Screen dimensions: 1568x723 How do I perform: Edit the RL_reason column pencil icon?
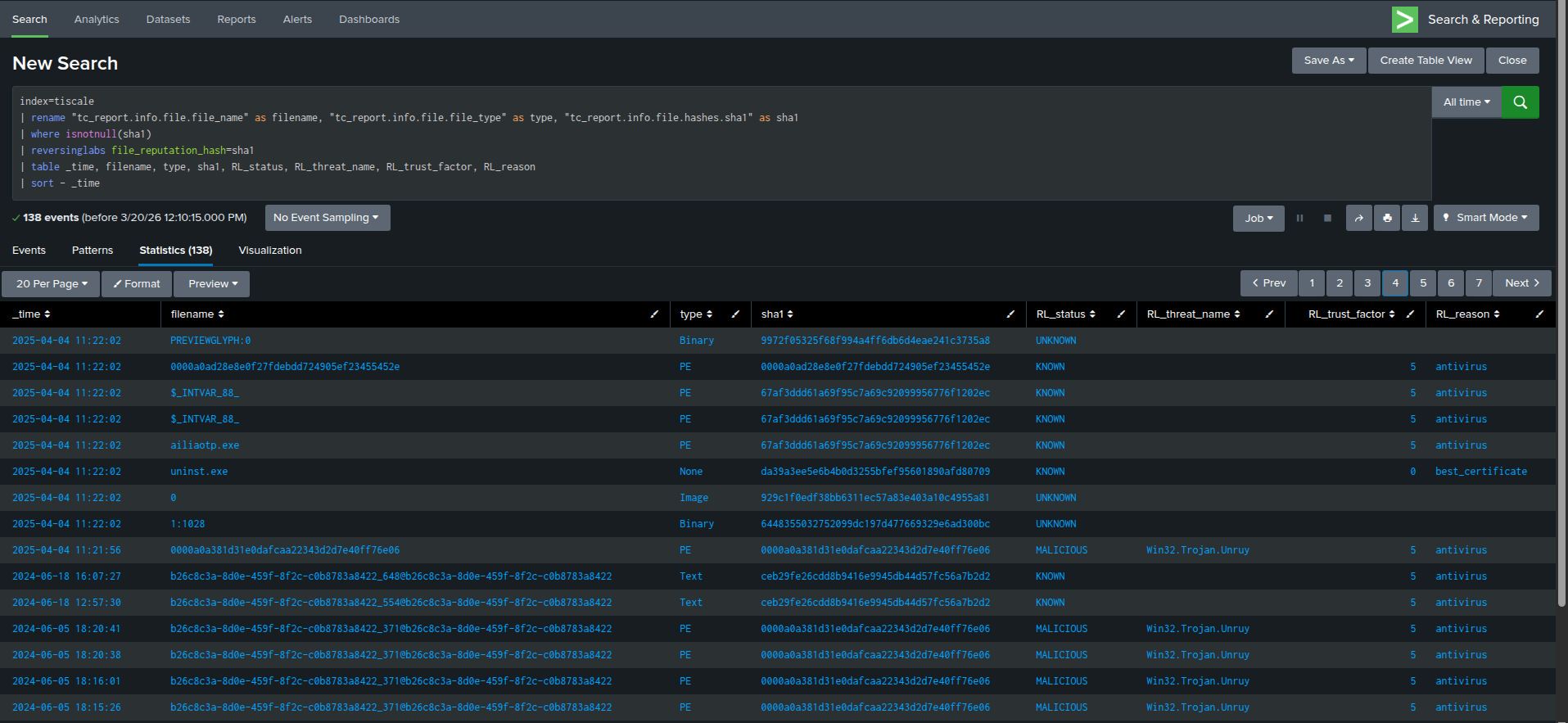(x=1539, y=314)
